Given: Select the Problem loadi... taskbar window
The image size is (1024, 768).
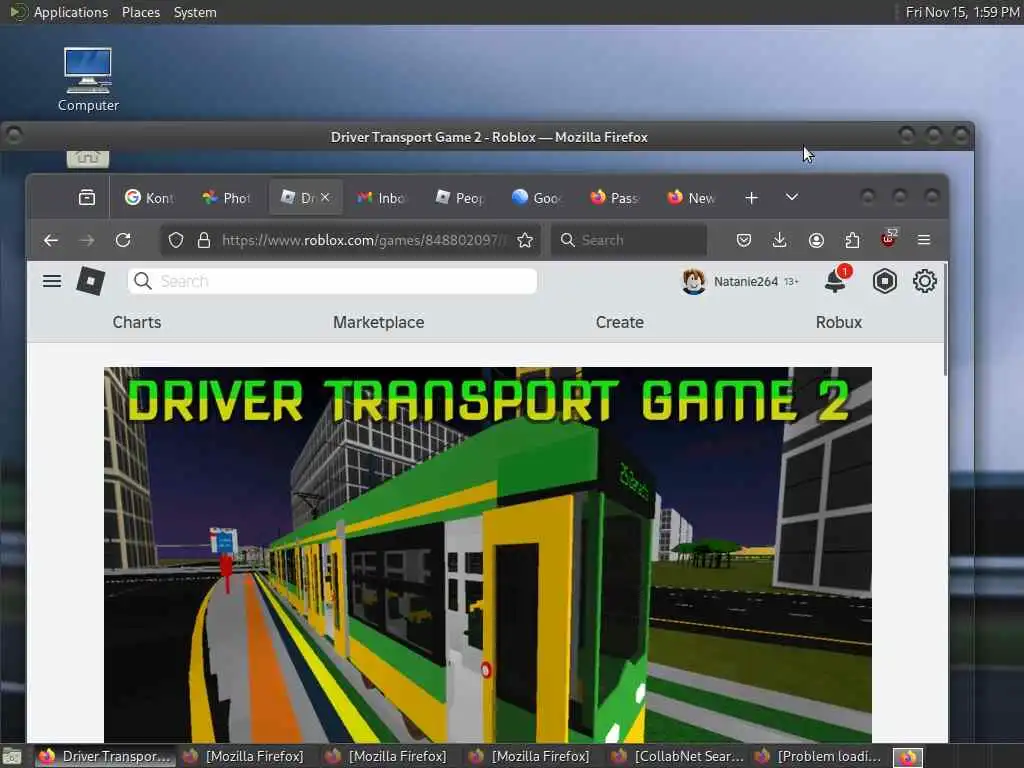Looking at the screenshot, I should click(x=820, y=756).
